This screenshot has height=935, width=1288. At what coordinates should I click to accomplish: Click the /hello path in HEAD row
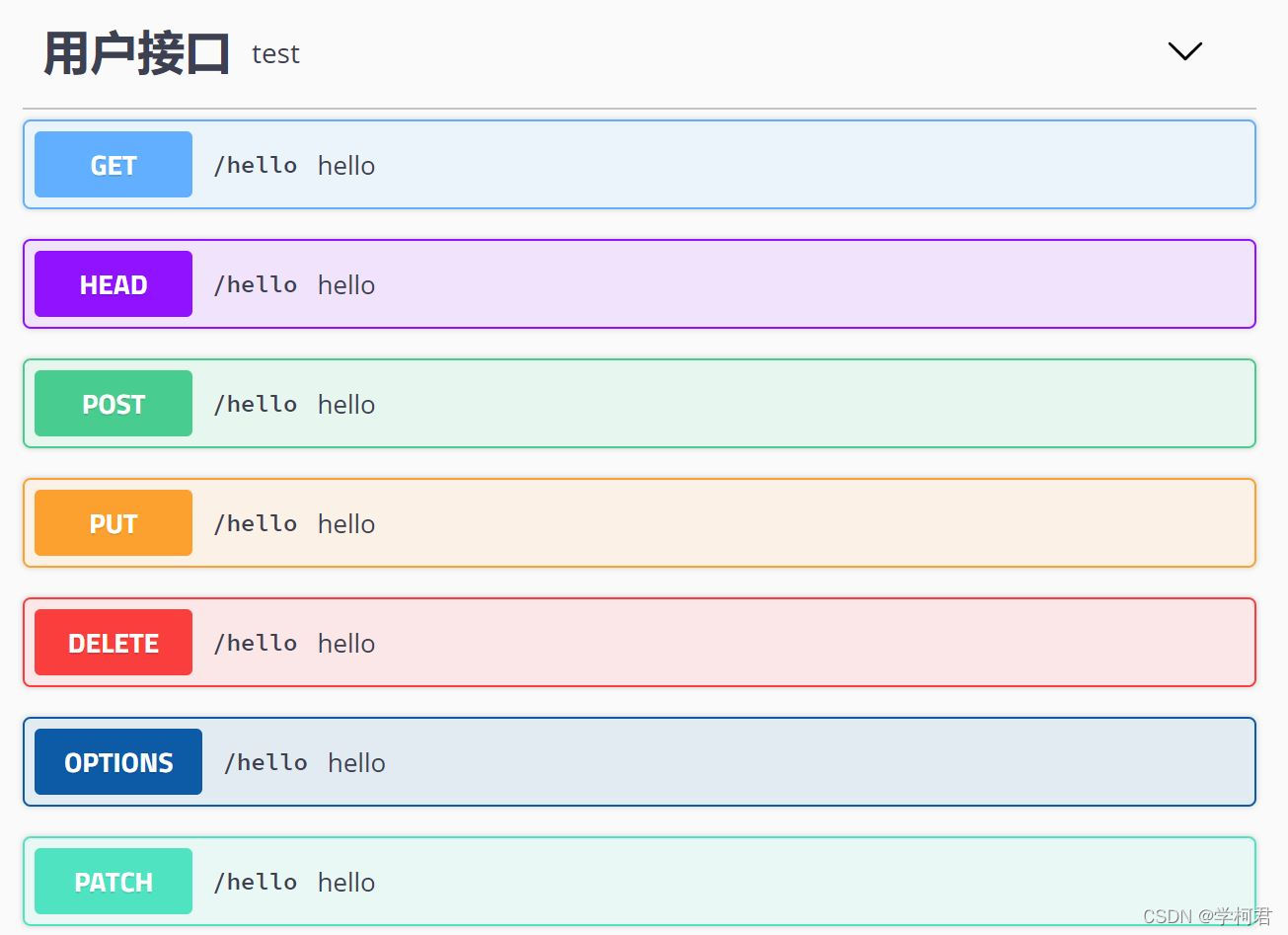[x=256, y=285]
